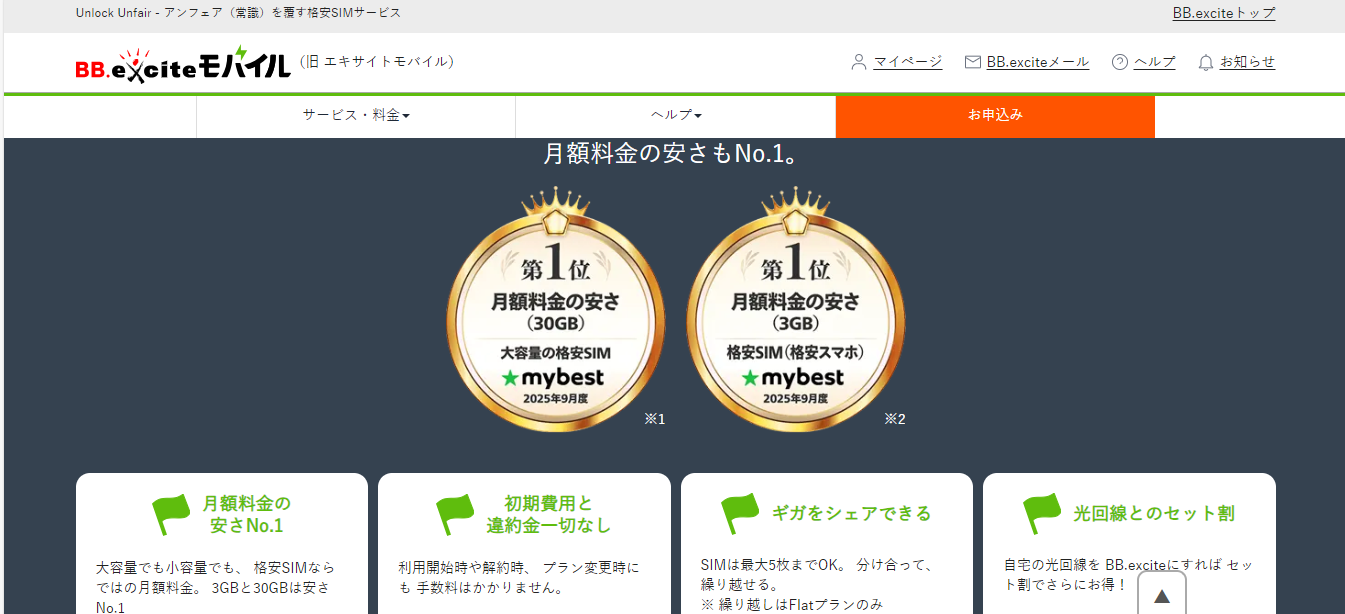Viewport: 1345px width, 614px height.
Task: Click the bell notification icon
Action: coord(1205,62)
